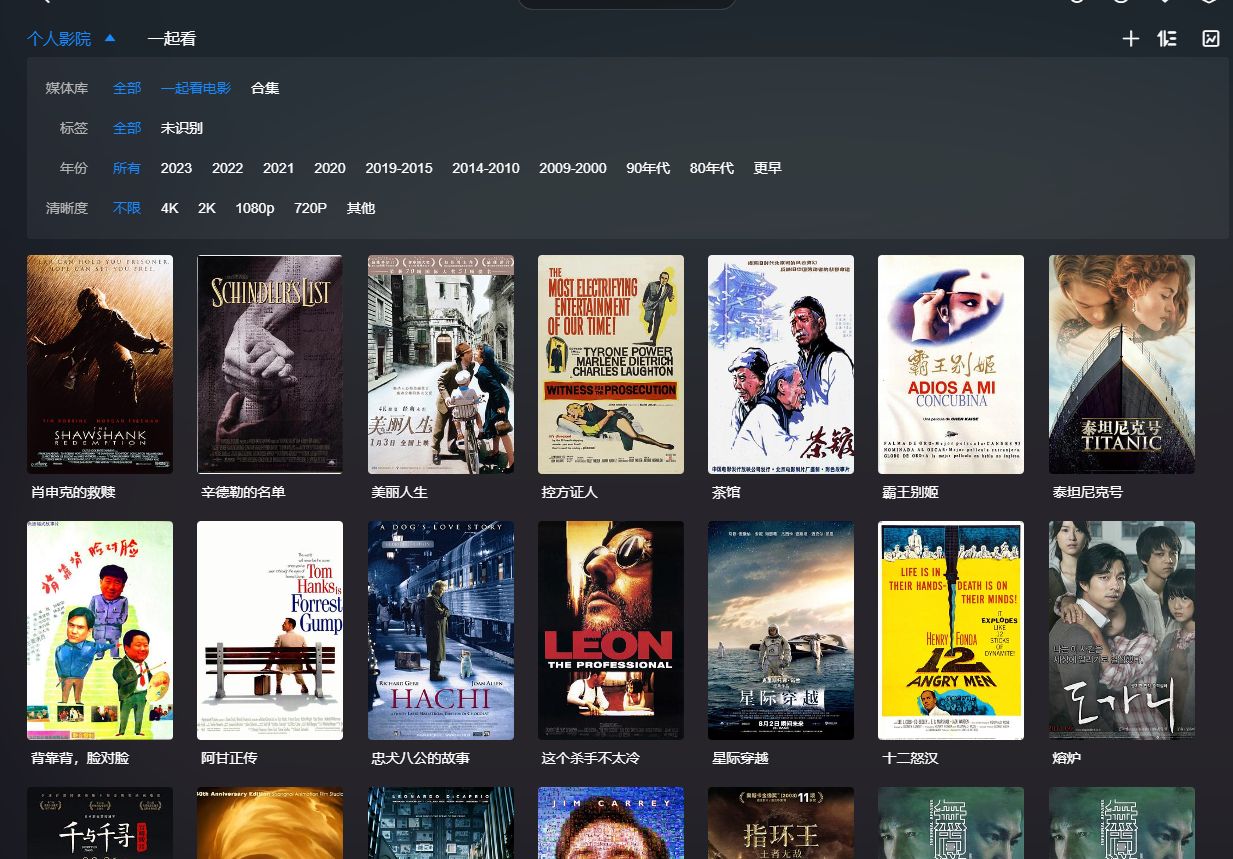1233x859 pixels.
Task: Click the title 十二怒汉
Action: tap(910, 758)
